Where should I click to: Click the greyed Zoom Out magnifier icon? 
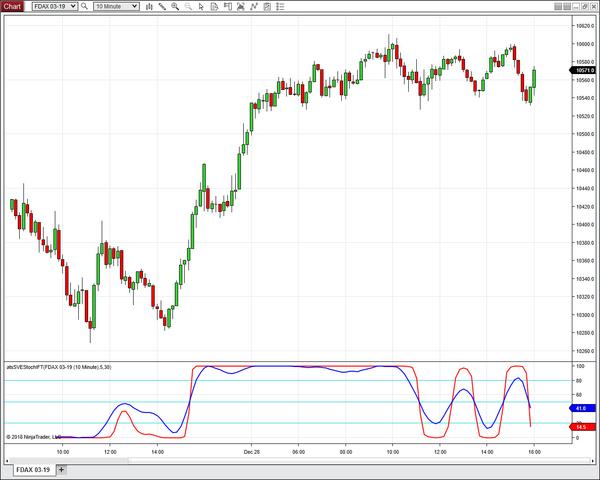[x=188, y=7]
